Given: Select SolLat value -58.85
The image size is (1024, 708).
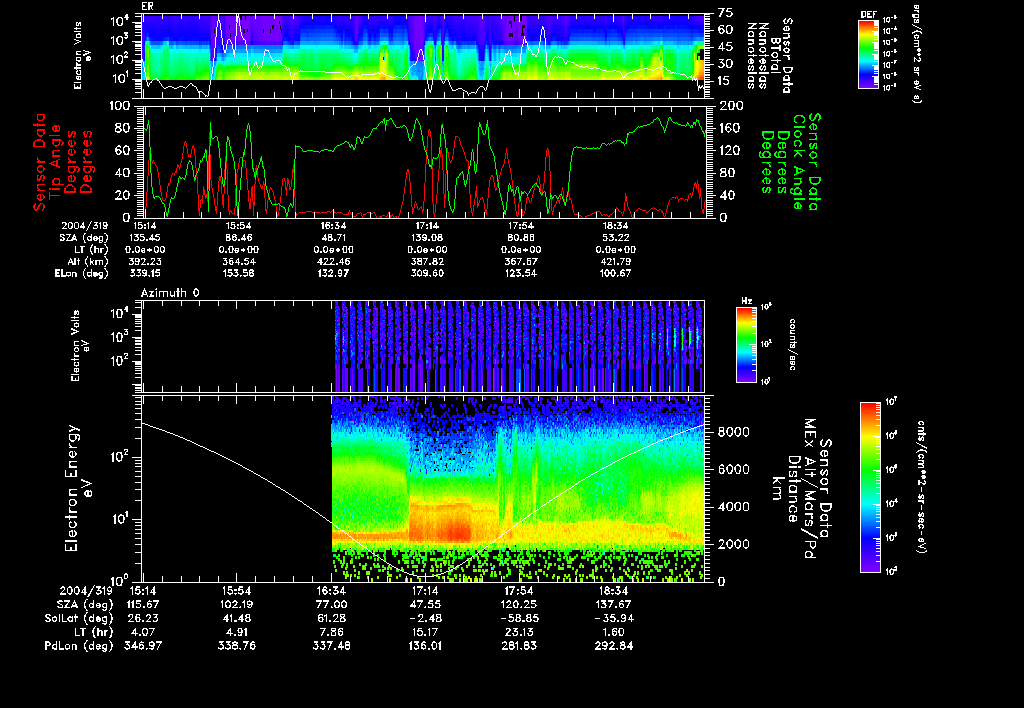Looking at the screenshot, I should (519, 618).
